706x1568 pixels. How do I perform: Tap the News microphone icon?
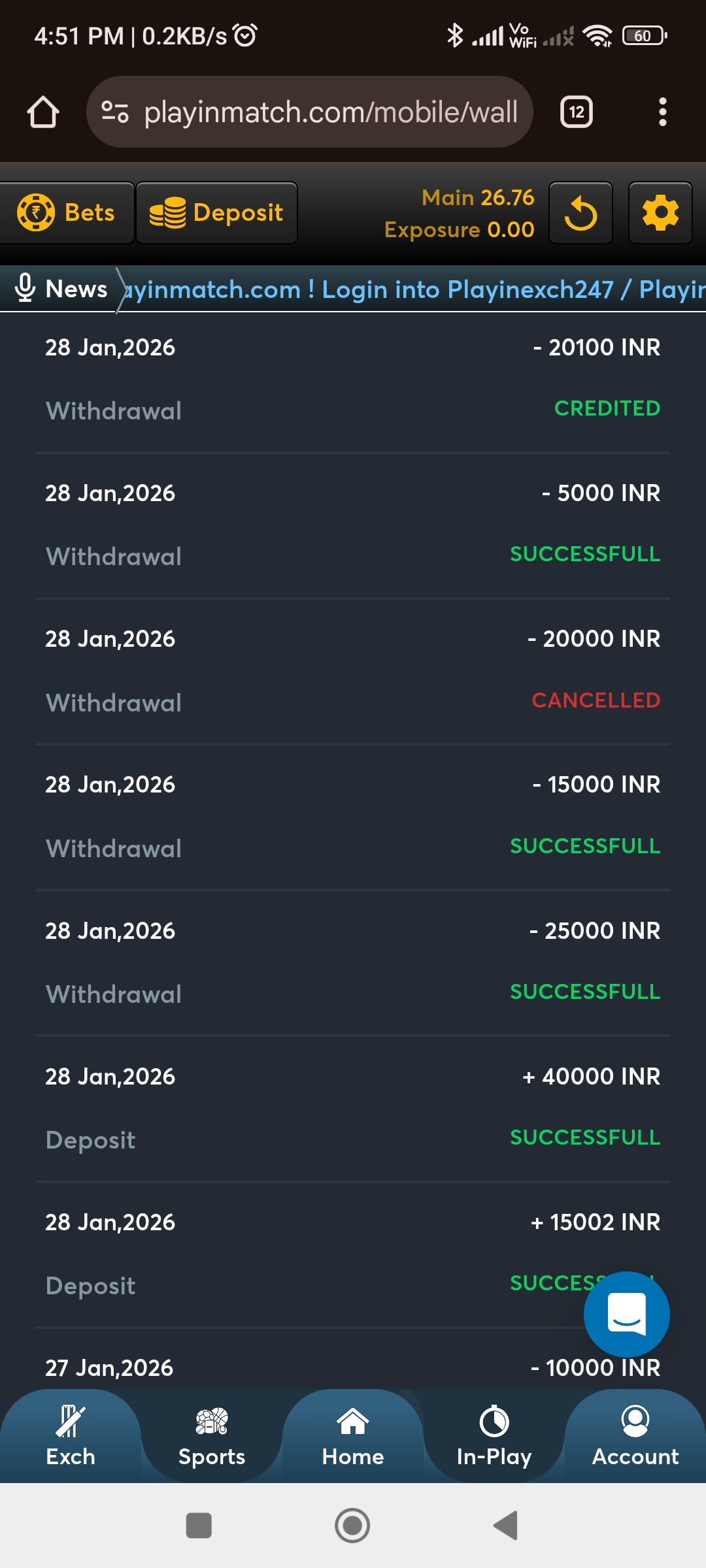25,288
